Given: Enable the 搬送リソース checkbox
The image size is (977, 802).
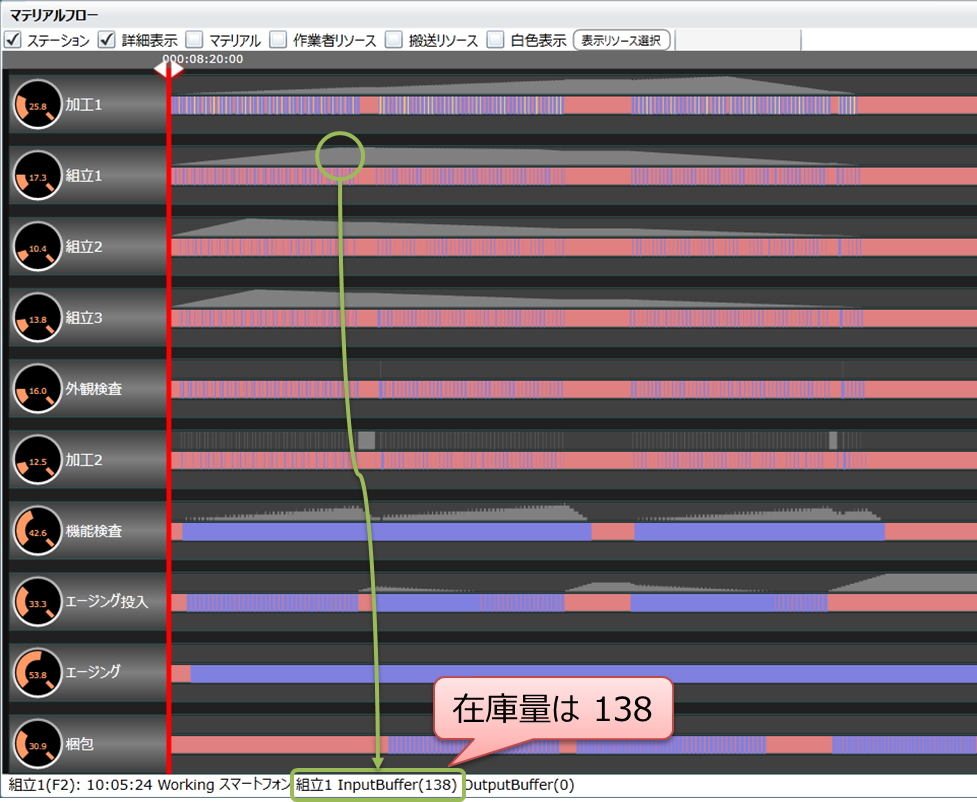Looking at the screenshot, I should [x=394, y=40].
